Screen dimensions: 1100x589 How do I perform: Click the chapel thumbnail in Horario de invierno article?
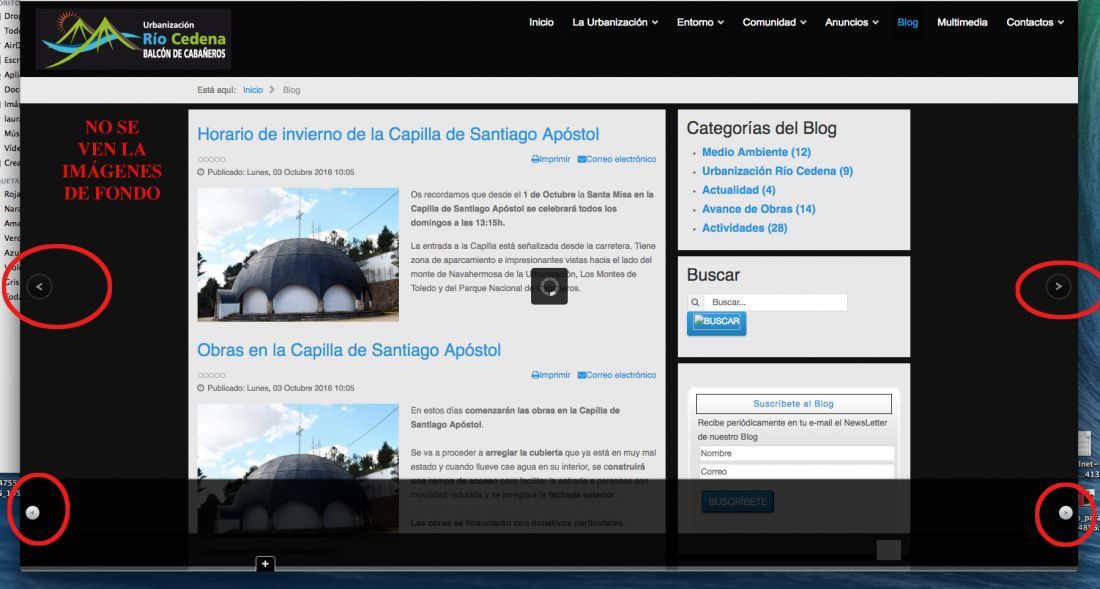click(298, 255)
